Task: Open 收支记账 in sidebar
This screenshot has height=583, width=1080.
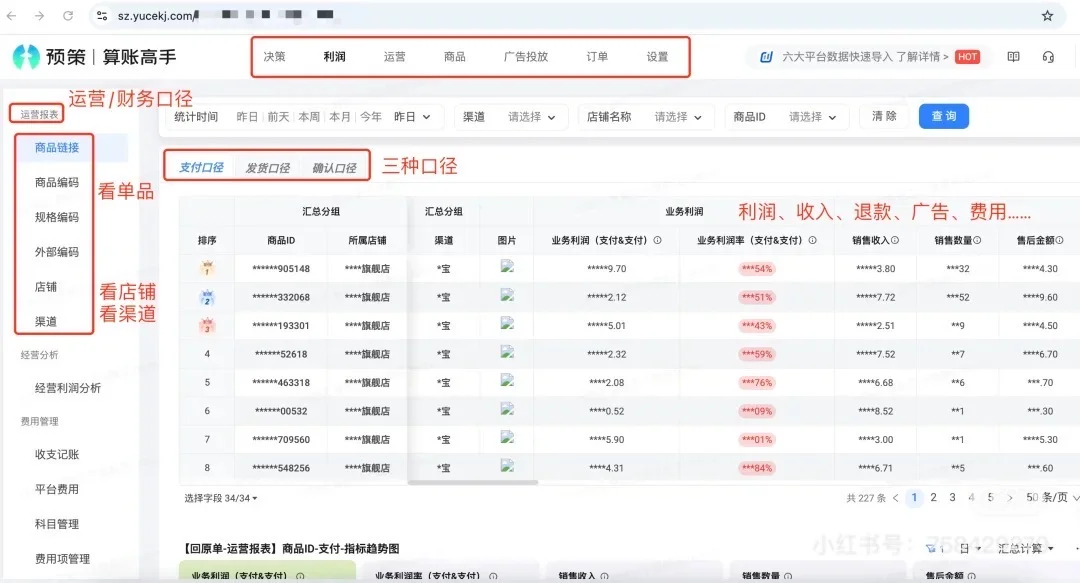Action: (57, 455)
